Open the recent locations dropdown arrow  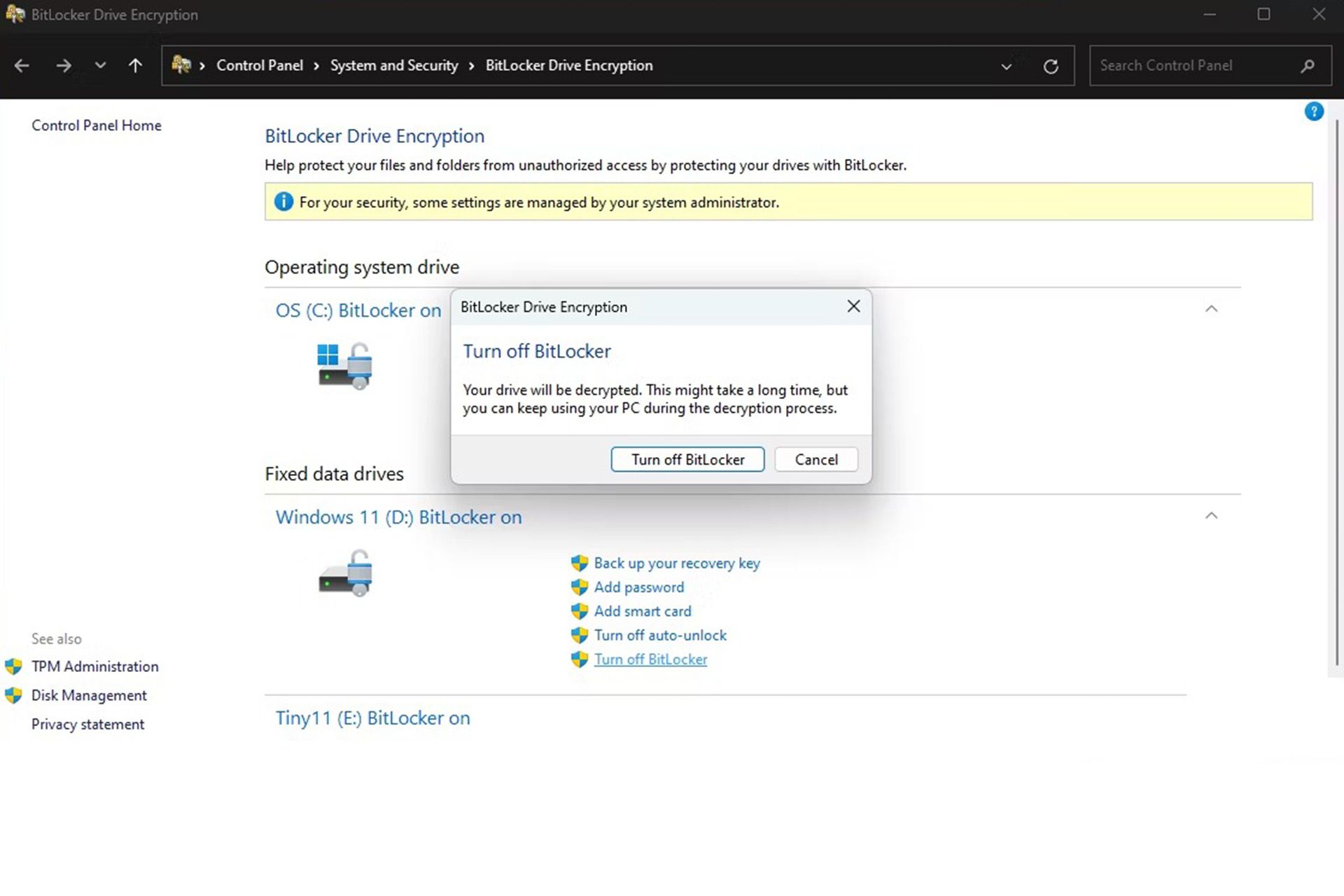[x=100, y=65]
